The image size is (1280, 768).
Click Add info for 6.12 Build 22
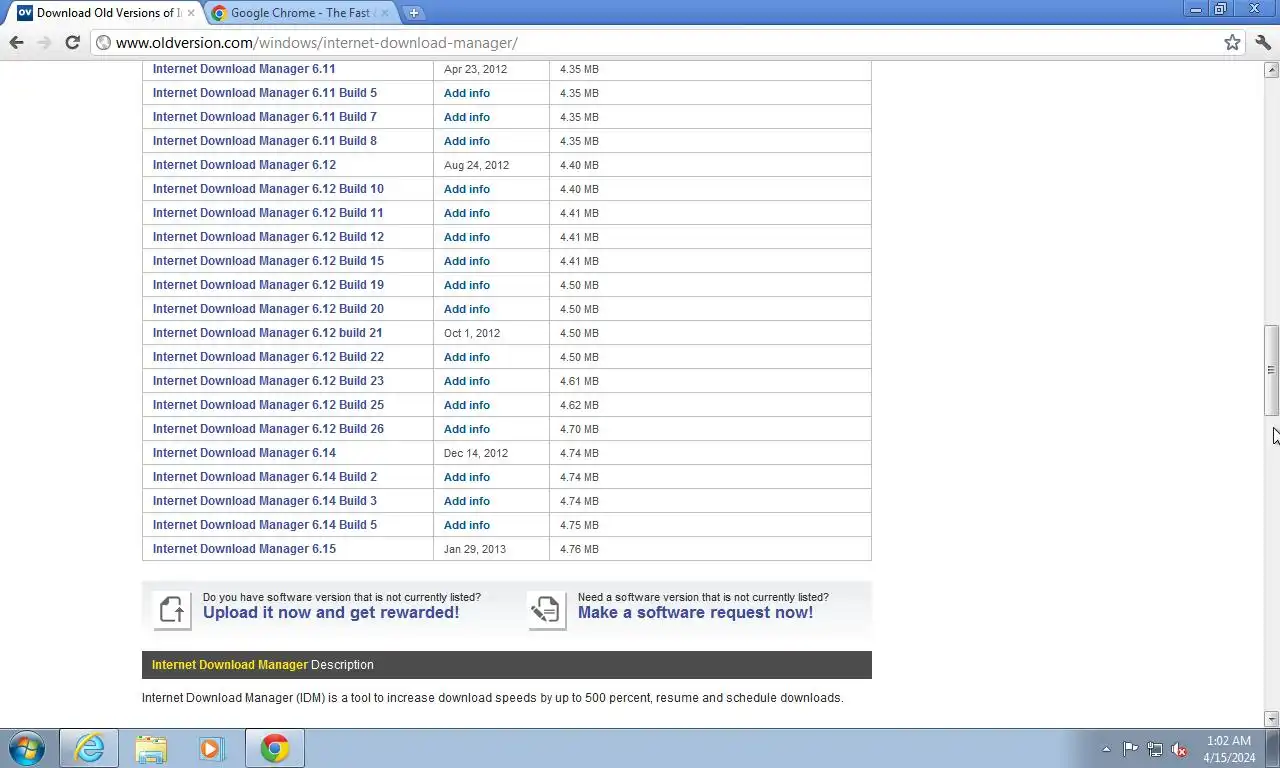pos(467,357)
